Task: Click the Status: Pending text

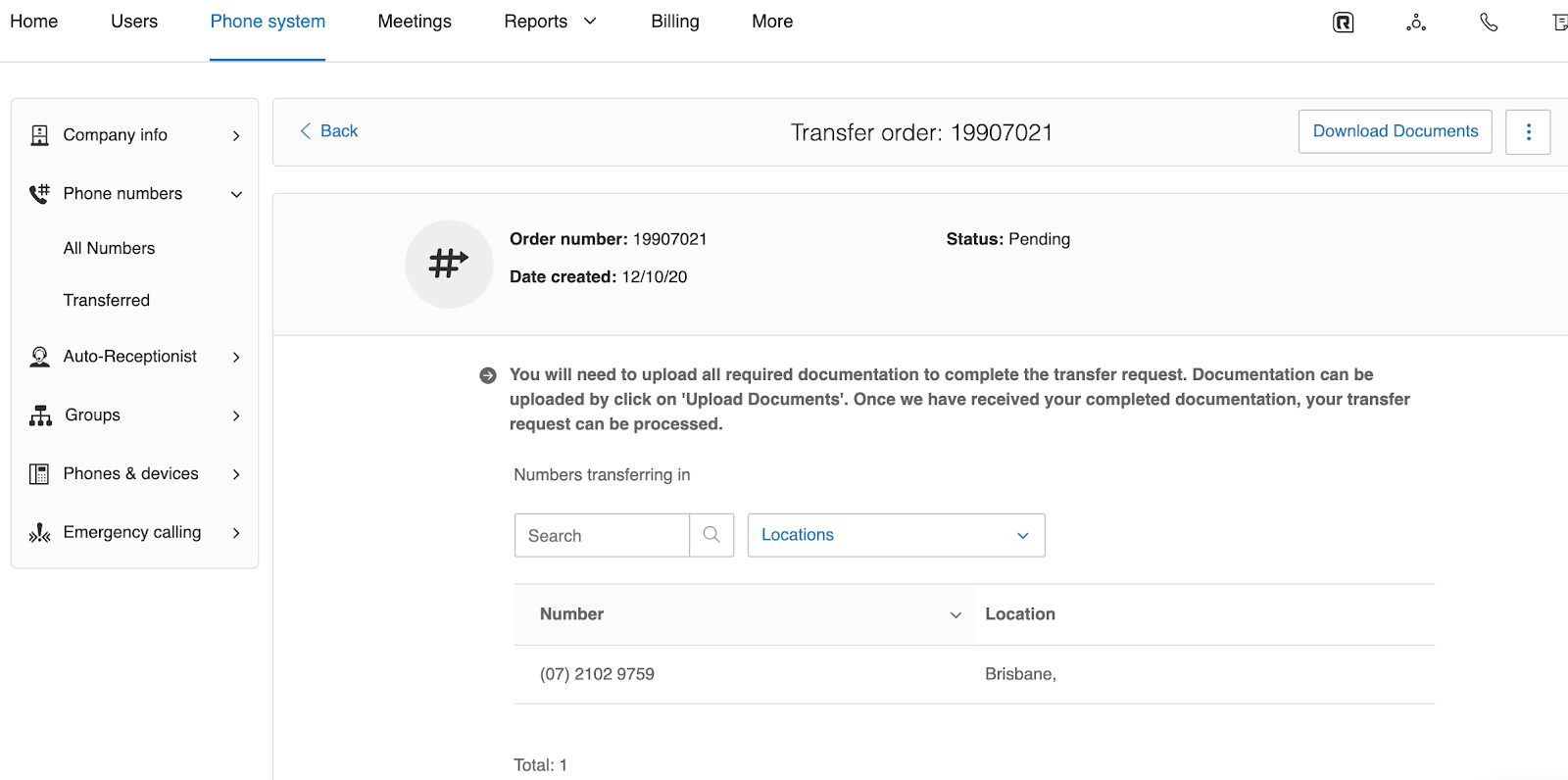Action: pos(1008,239)
